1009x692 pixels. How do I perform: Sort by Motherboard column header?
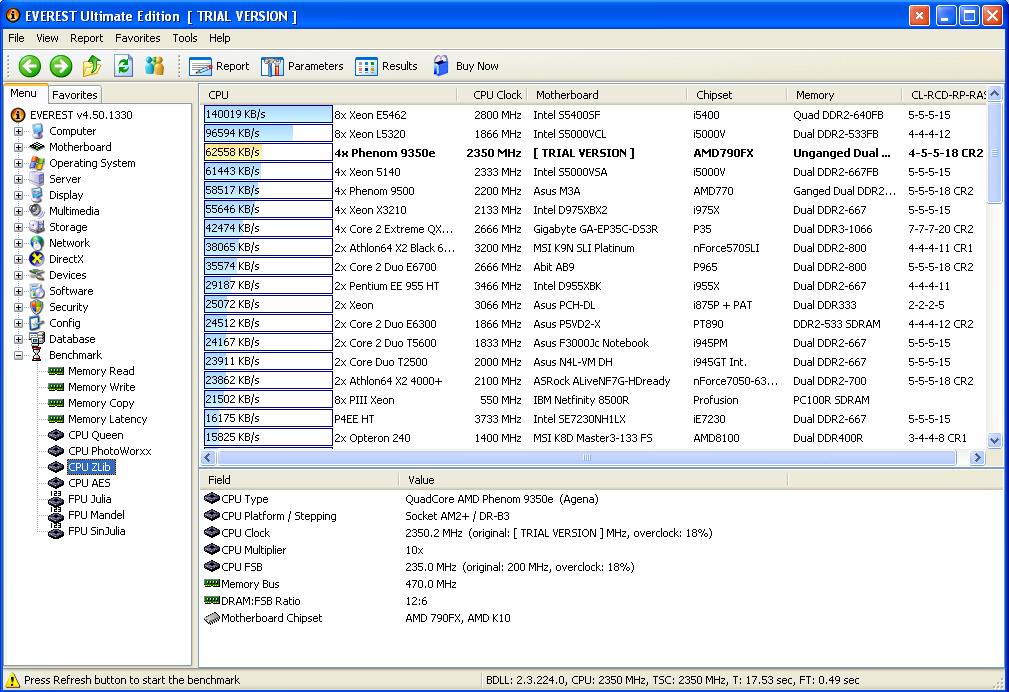click(607, 95)
